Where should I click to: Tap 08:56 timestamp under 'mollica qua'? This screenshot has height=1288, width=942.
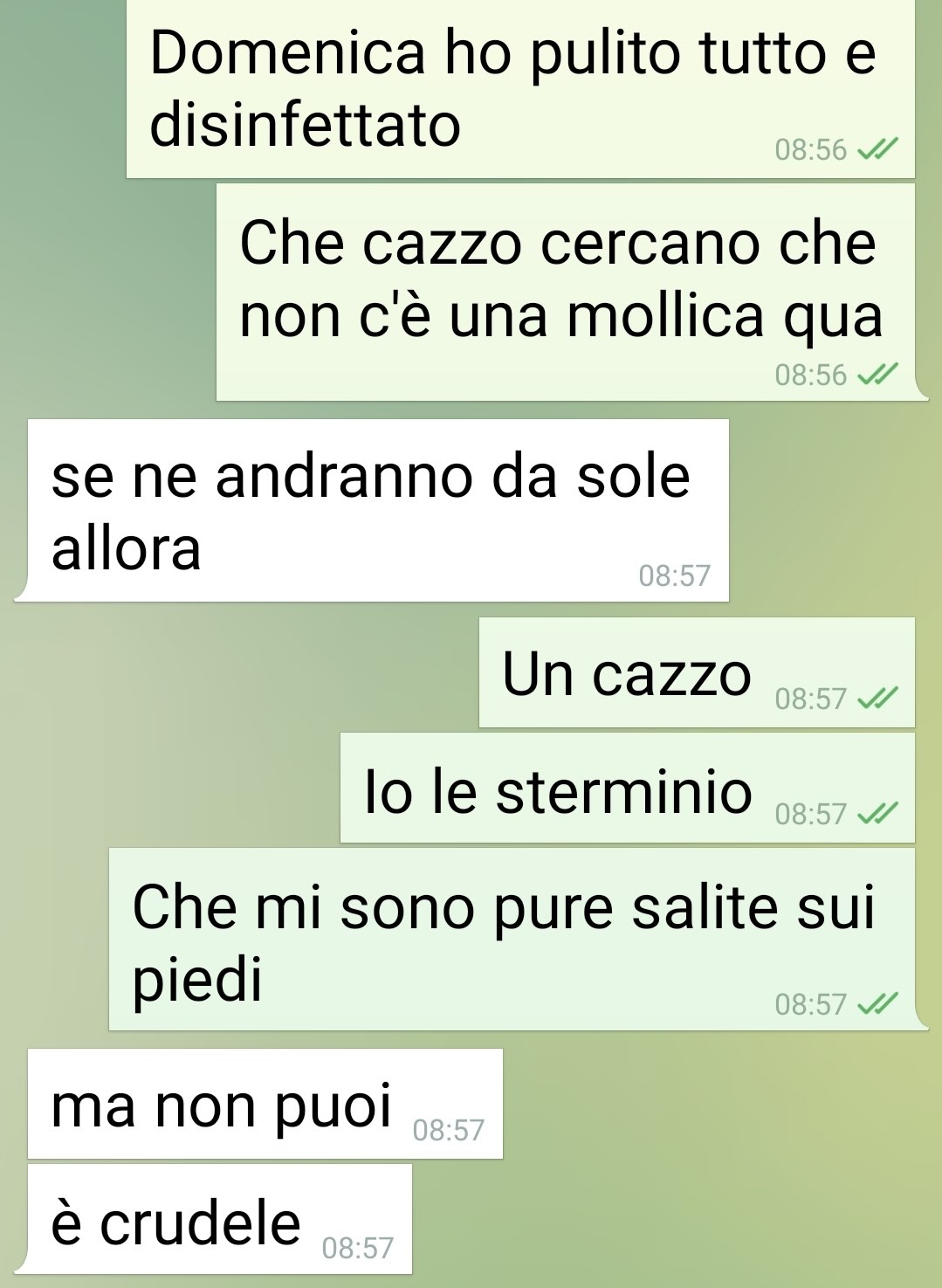[x=811, y=375]
